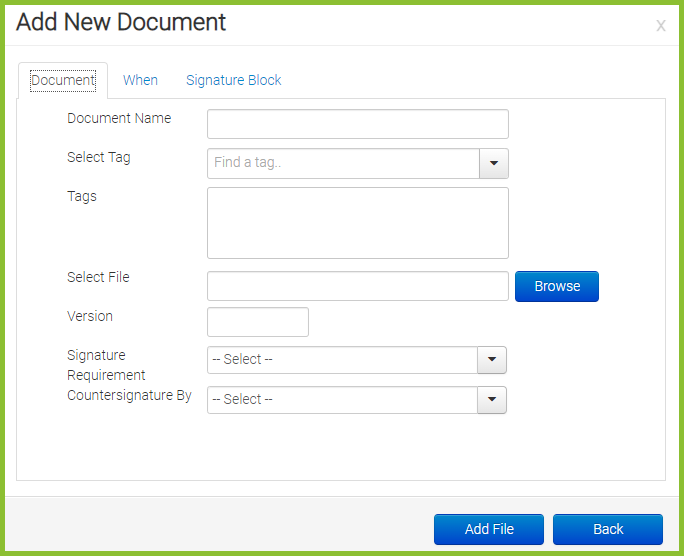Click the Add New Document title
This screenshot has width=684, height=556.
tap(121, 22)
